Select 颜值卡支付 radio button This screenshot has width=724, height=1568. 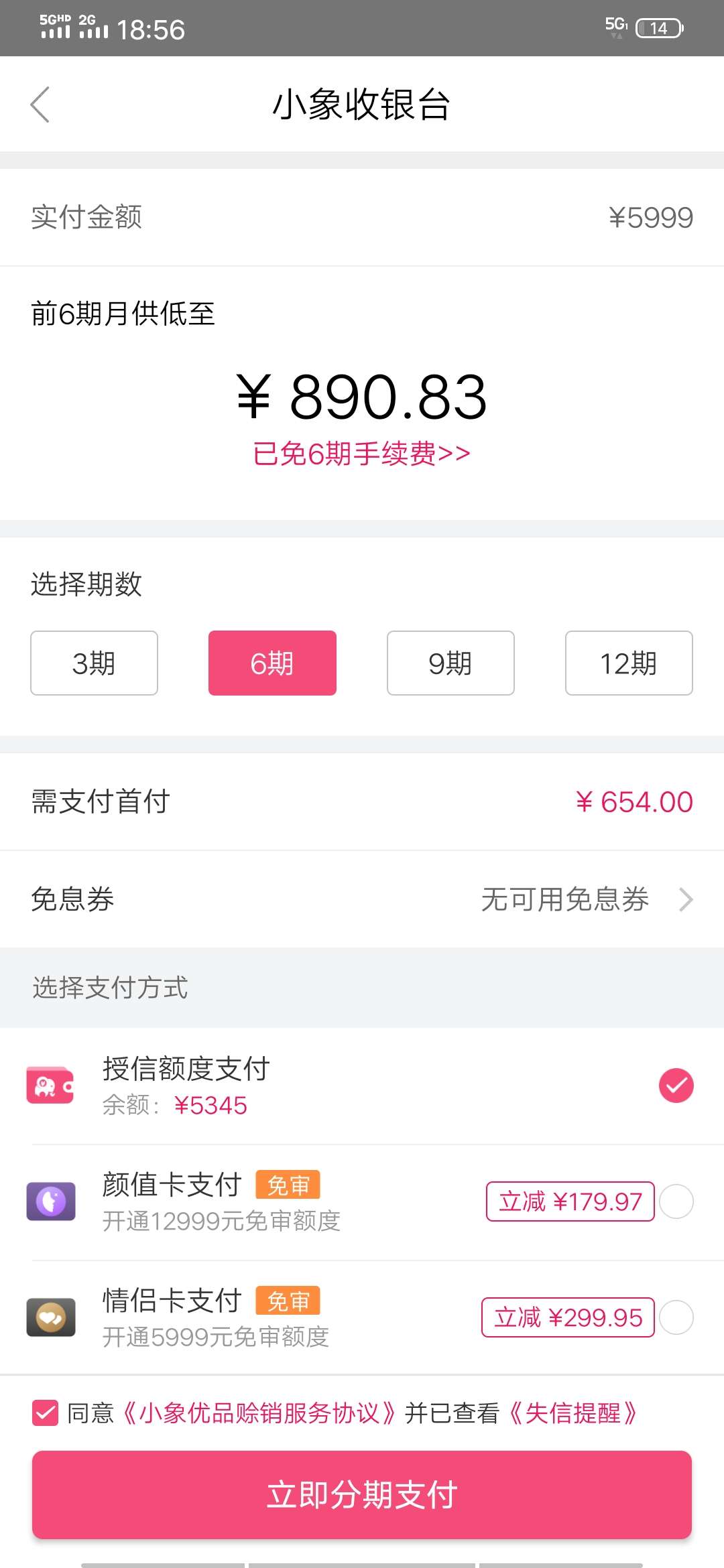tap(676, 1201)
